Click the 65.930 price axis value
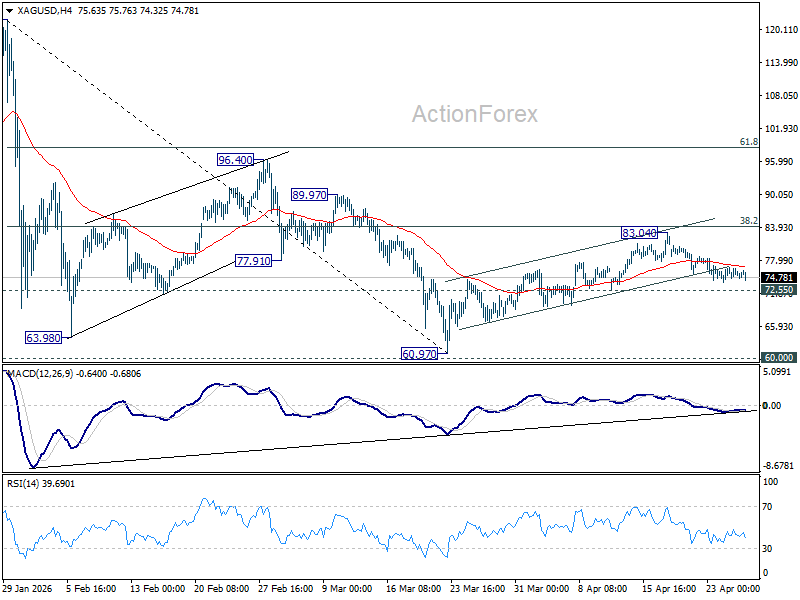800x600 pixels. tap(781, 327)
